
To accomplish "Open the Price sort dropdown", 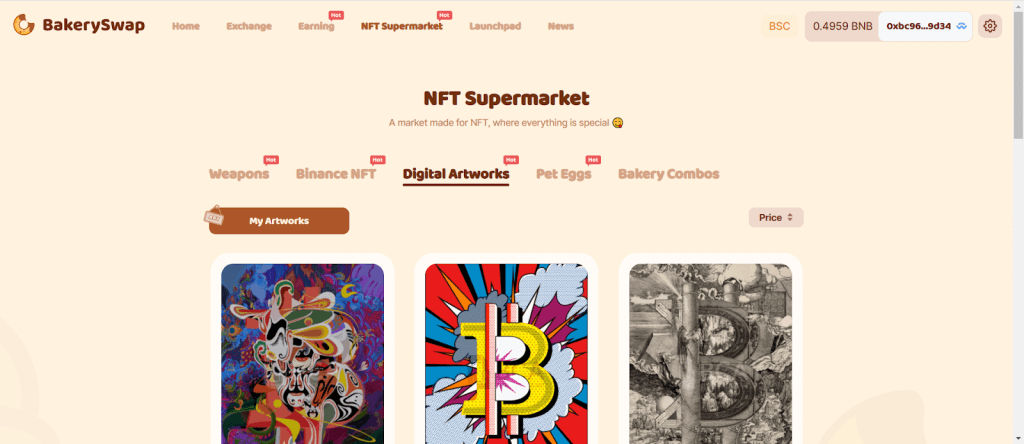I will 775,217.
